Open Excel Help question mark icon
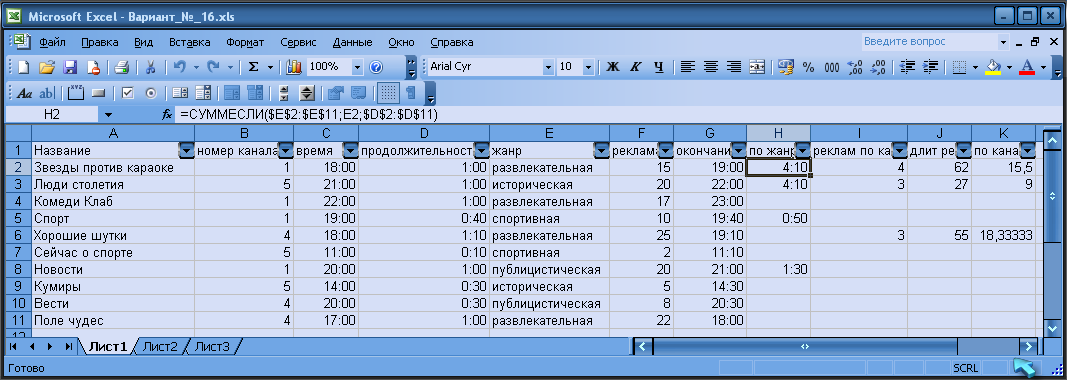 coord(376,67)
